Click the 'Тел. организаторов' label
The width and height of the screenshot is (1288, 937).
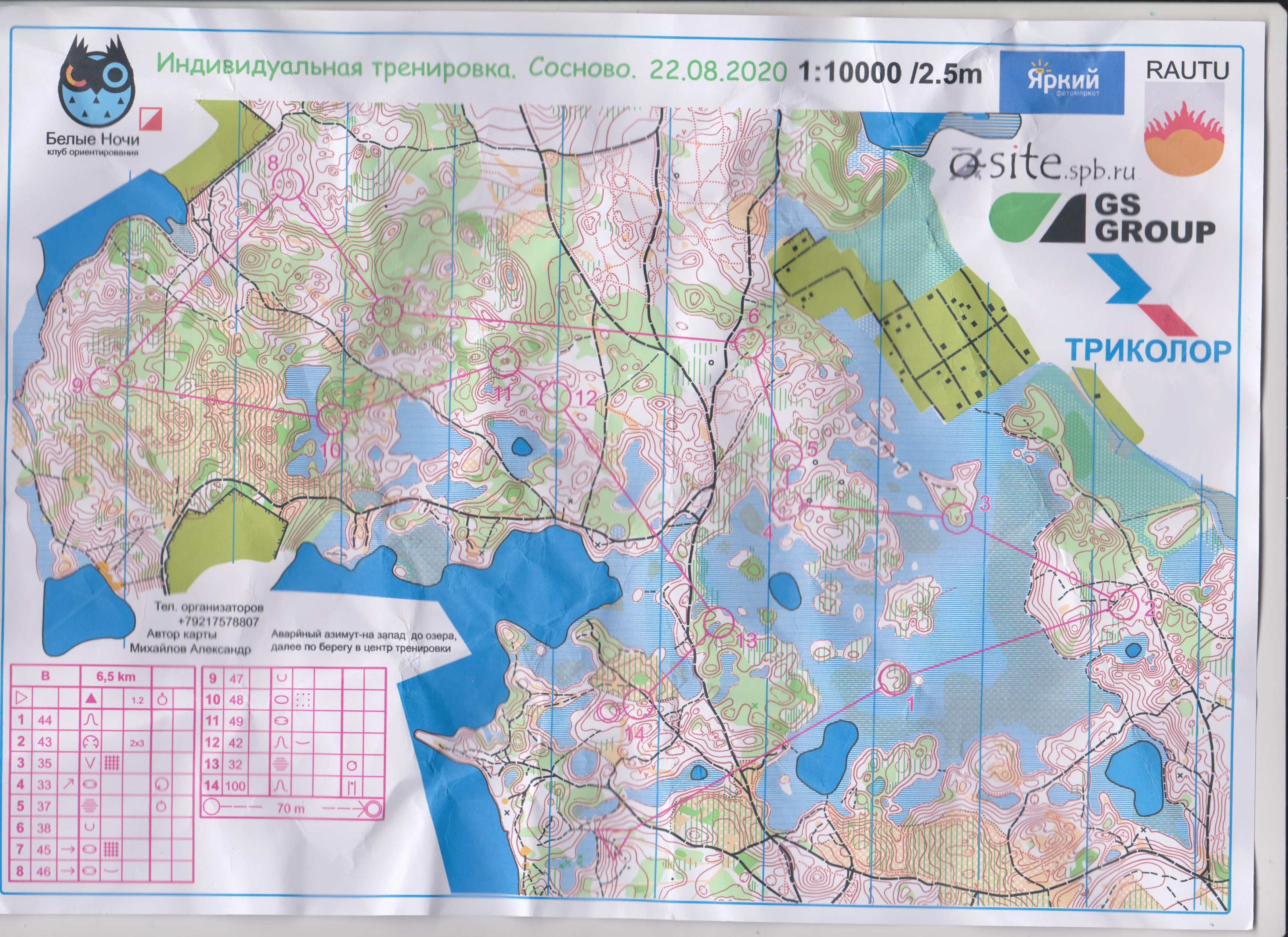click(x=210, y=608)
